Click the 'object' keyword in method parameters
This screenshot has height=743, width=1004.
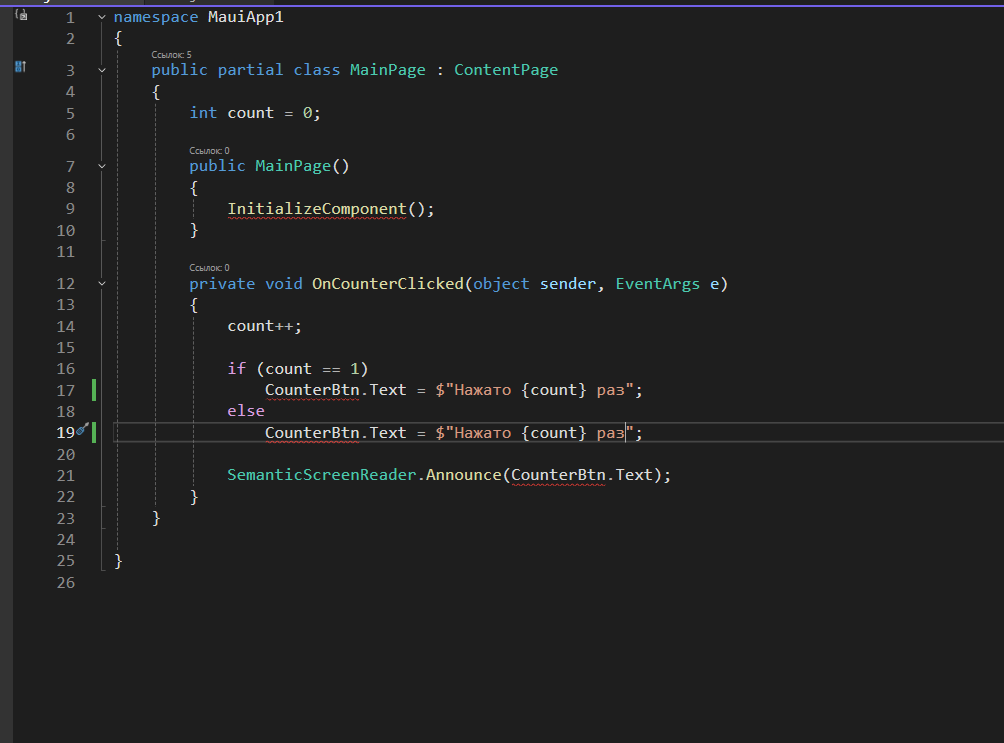pyautogui.click(x=501, y=284)
